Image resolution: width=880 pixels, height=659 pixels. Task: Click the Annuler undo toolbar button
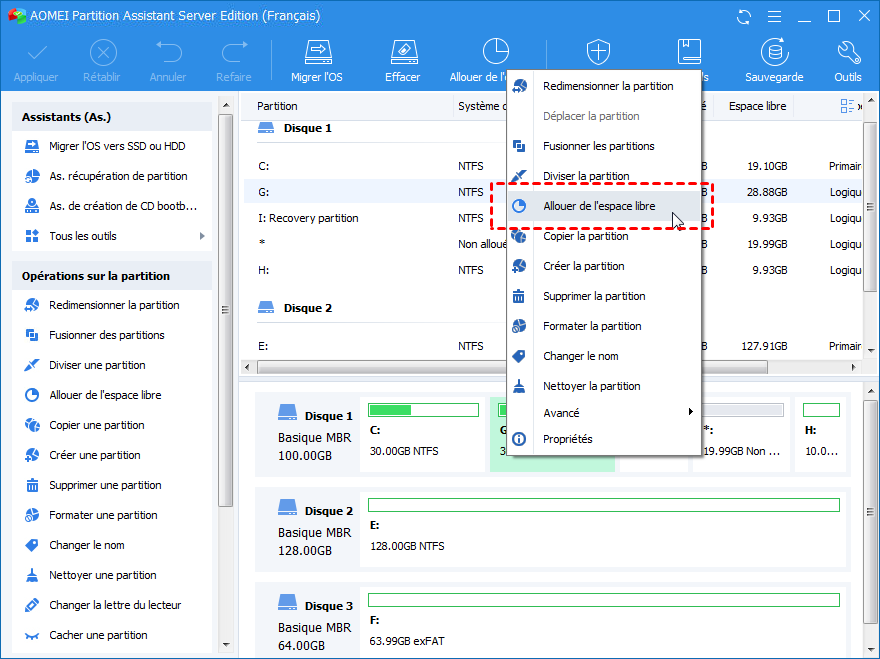(168, 61)
